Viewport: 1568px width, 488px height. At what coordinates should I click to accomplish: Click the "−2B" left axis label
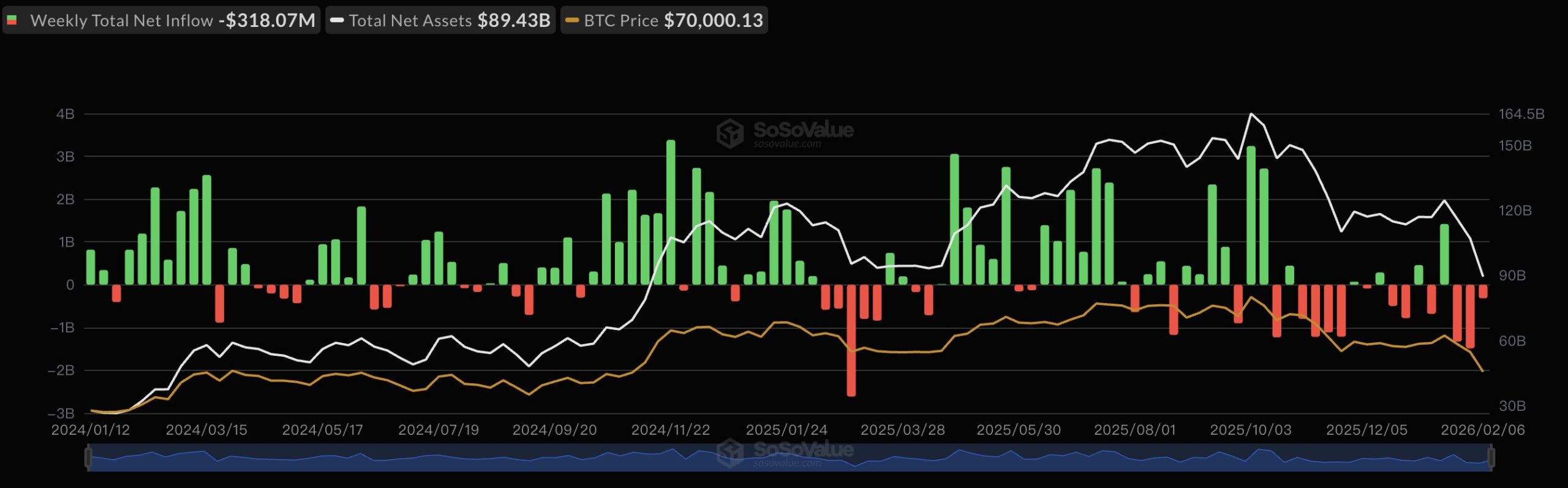pyautogui.click(x=61, y=370)
